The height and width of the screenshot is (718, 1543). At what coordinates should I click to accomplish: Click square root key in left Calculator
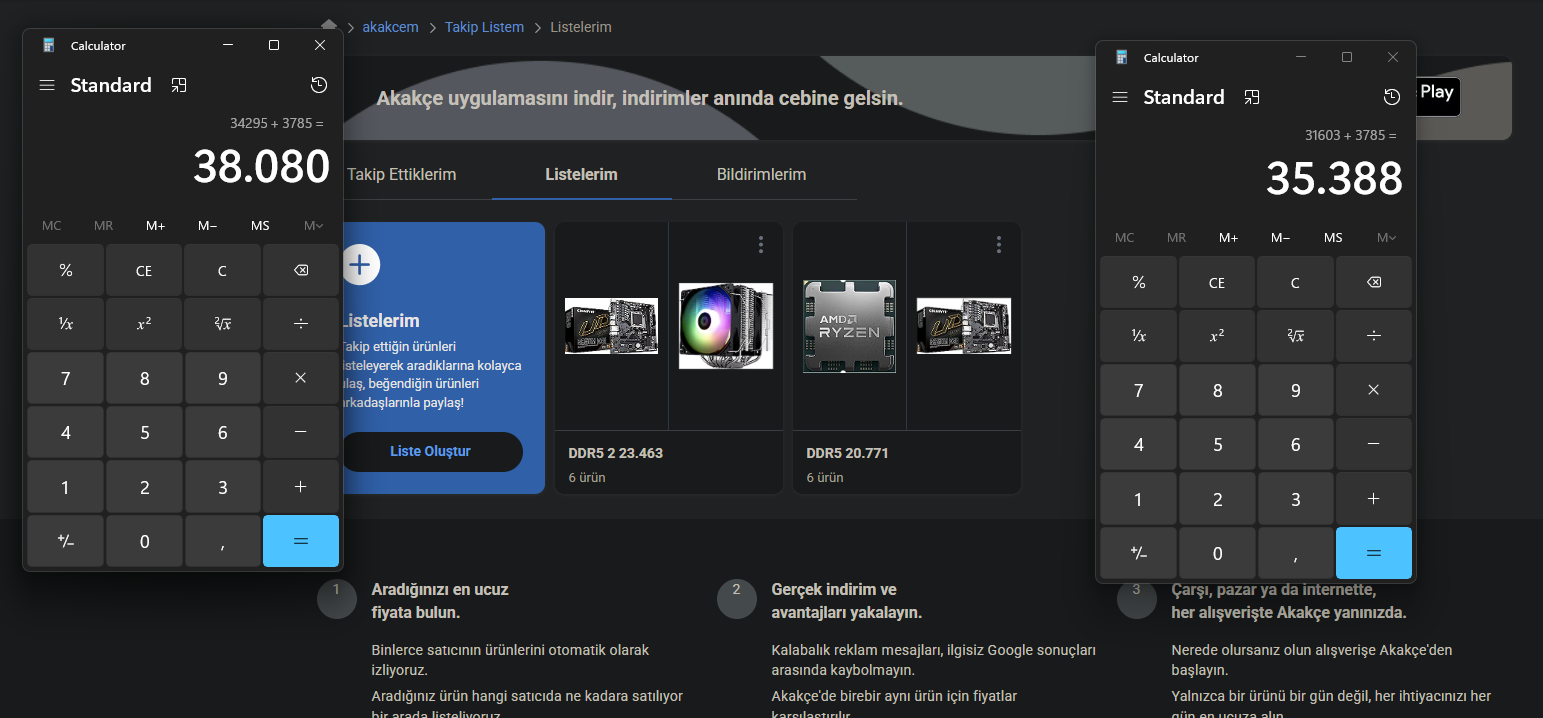pyautogui.click(x=222, y=324)
